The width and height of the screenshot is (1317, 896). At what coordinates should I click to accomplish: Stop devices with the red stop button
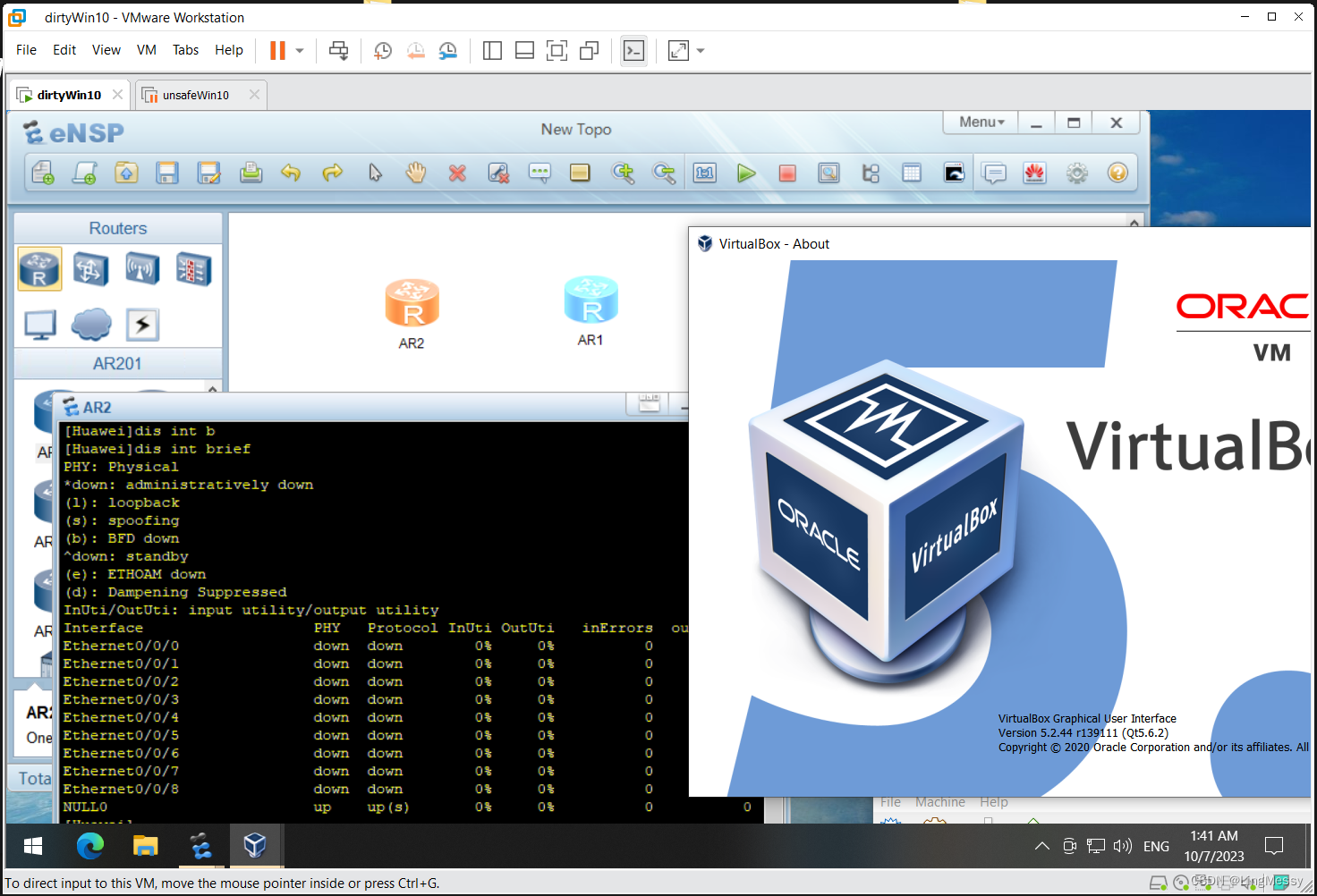pyautogui.click(x=787, y=173)
